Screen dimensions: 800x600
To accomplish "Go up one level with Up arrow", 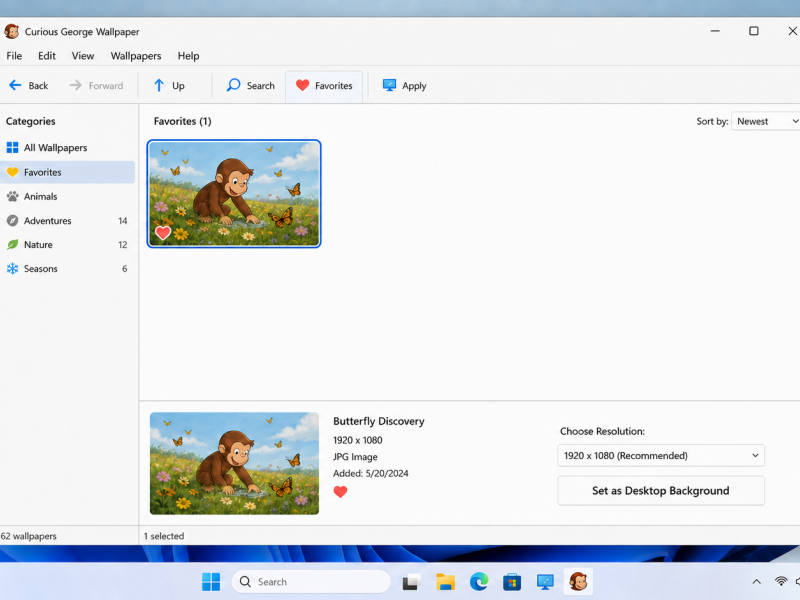I will (x=159, y=85).
